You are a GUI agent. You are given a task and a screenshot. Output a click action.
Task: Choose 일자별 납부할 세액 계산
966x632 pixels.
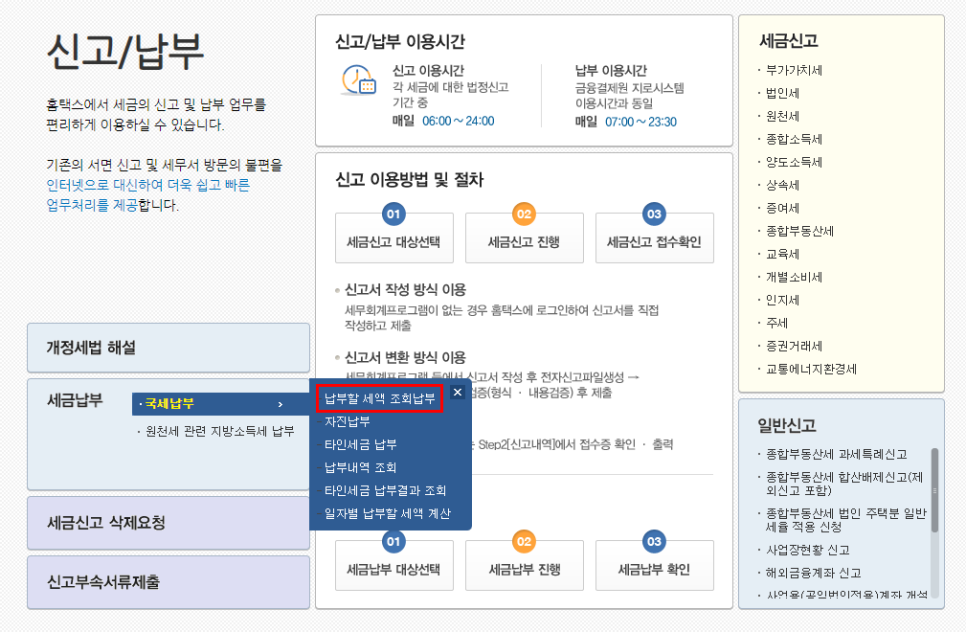click(388, 513)
